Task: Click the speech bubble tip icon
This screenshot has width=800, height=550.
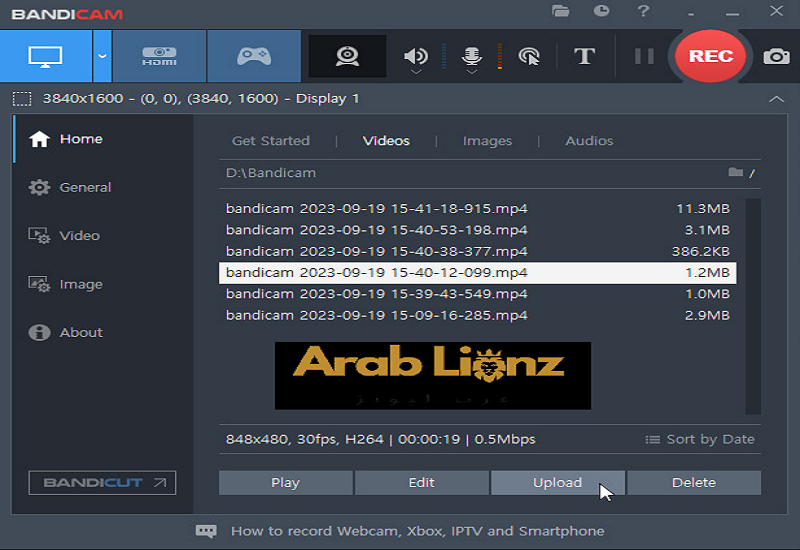Action: [x=206, y=531]
